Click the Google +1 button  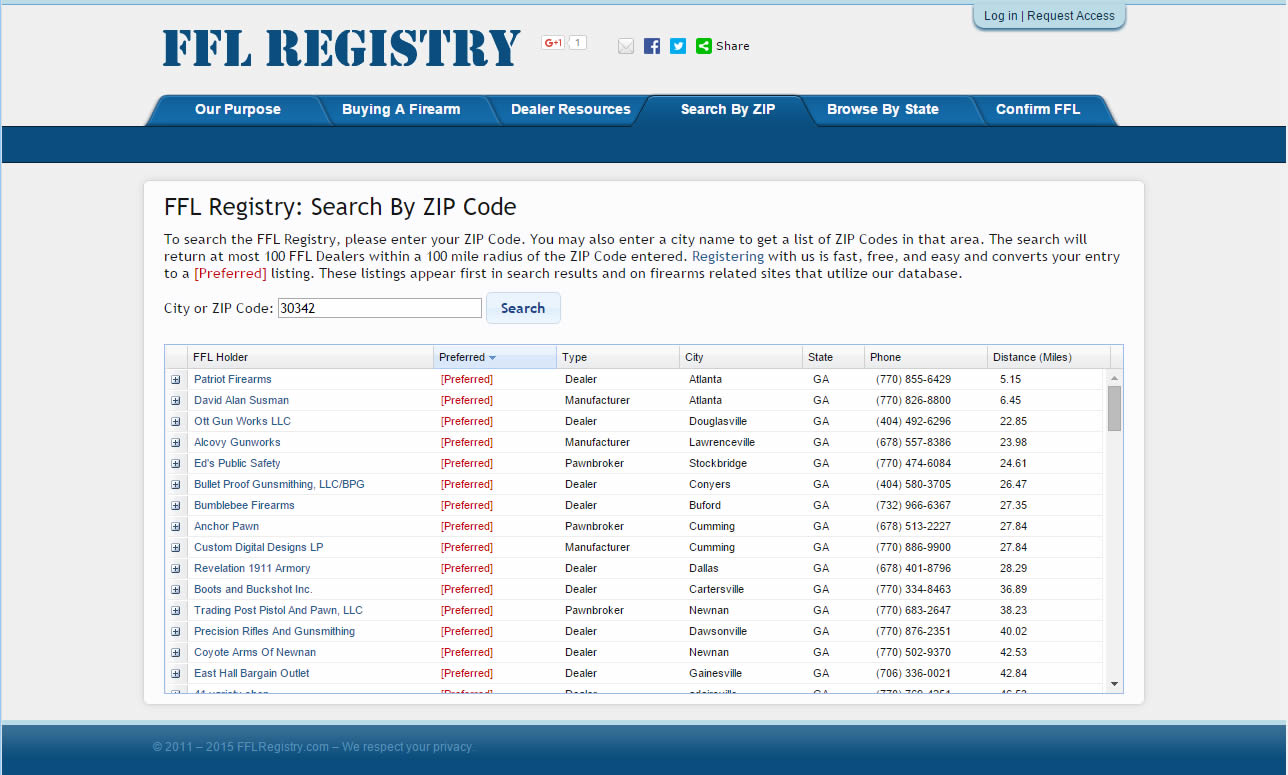point(553,43)
